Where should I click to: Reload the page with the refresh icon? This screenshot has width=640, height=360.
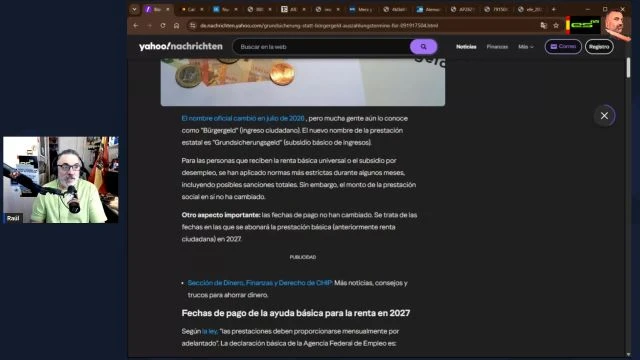pos(163,25)
